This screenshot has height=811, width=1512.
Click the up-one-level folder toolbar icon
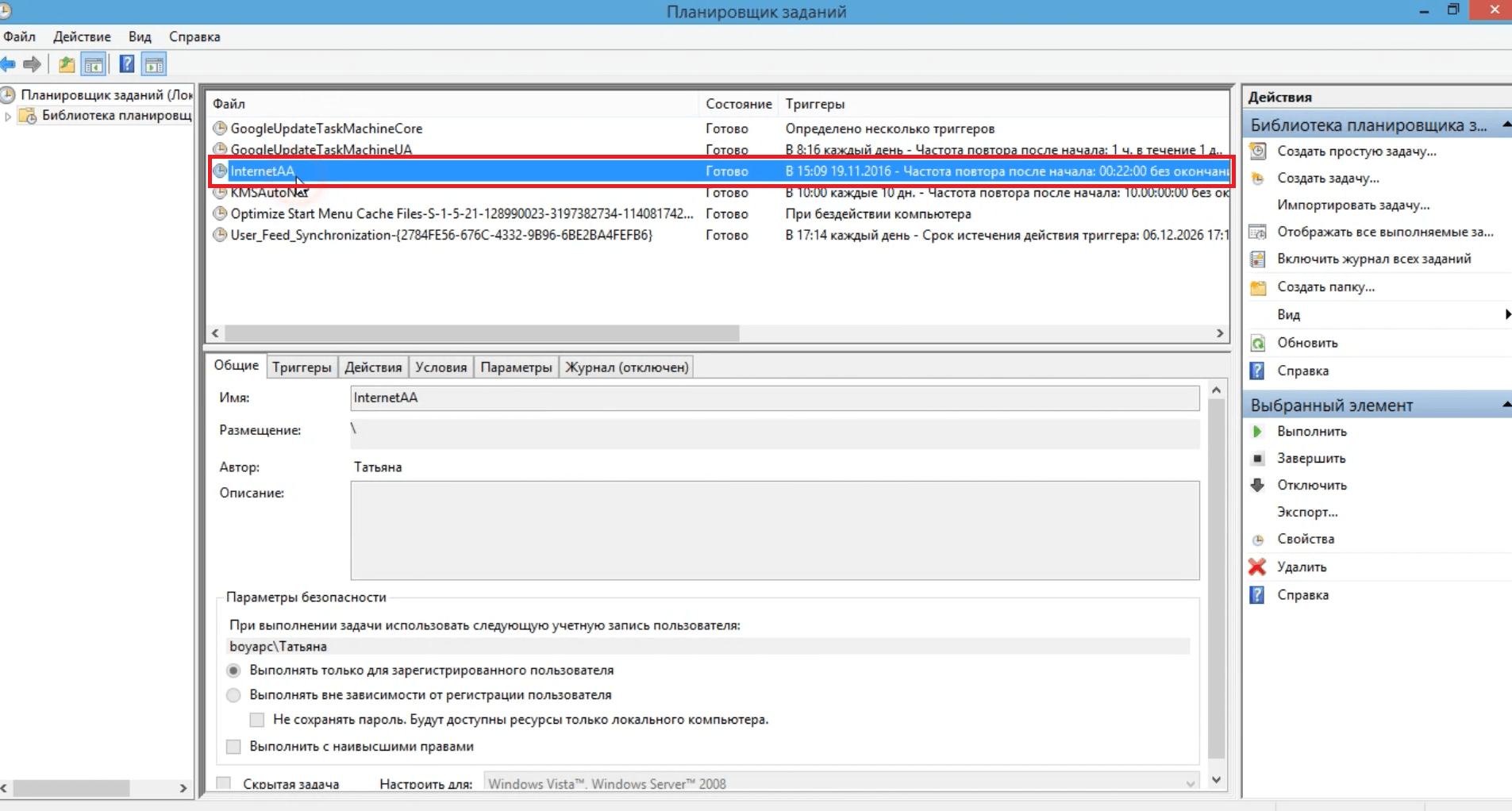[67, 64]
